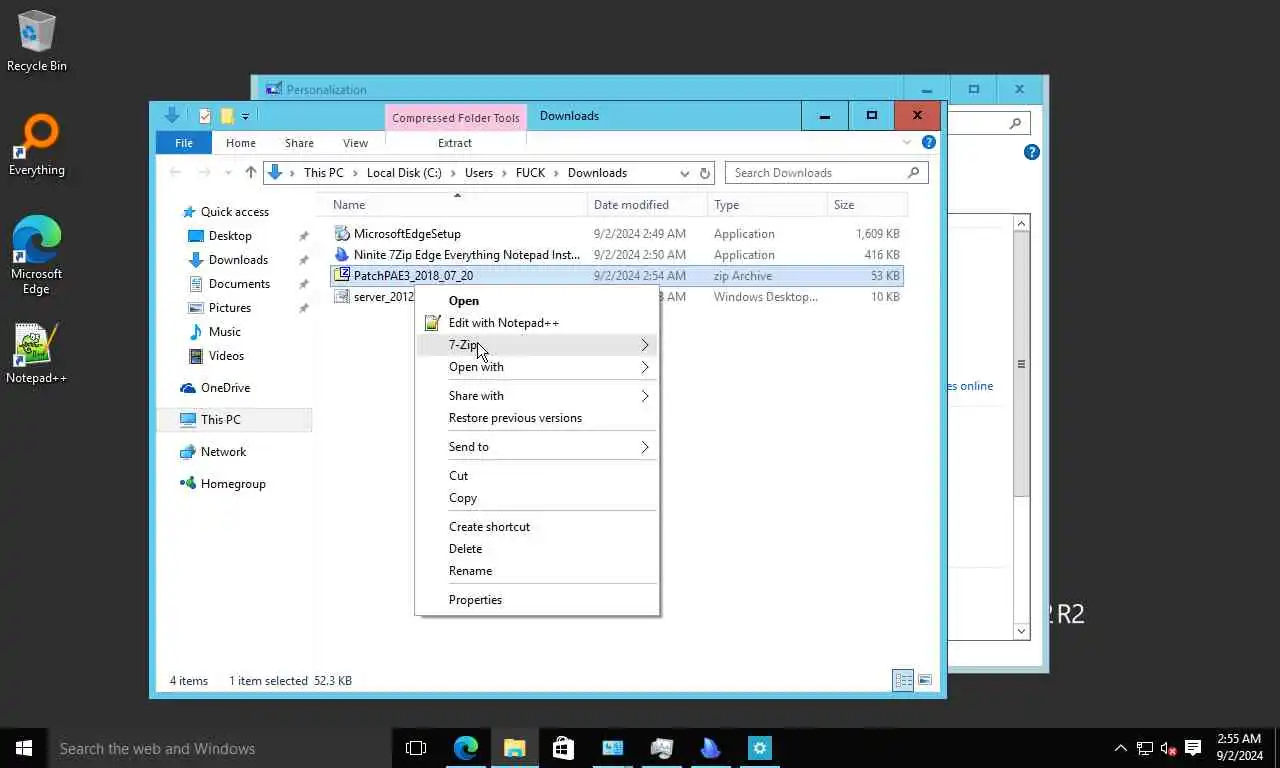Expand the 7-Zip submenu

click(537, 345)
